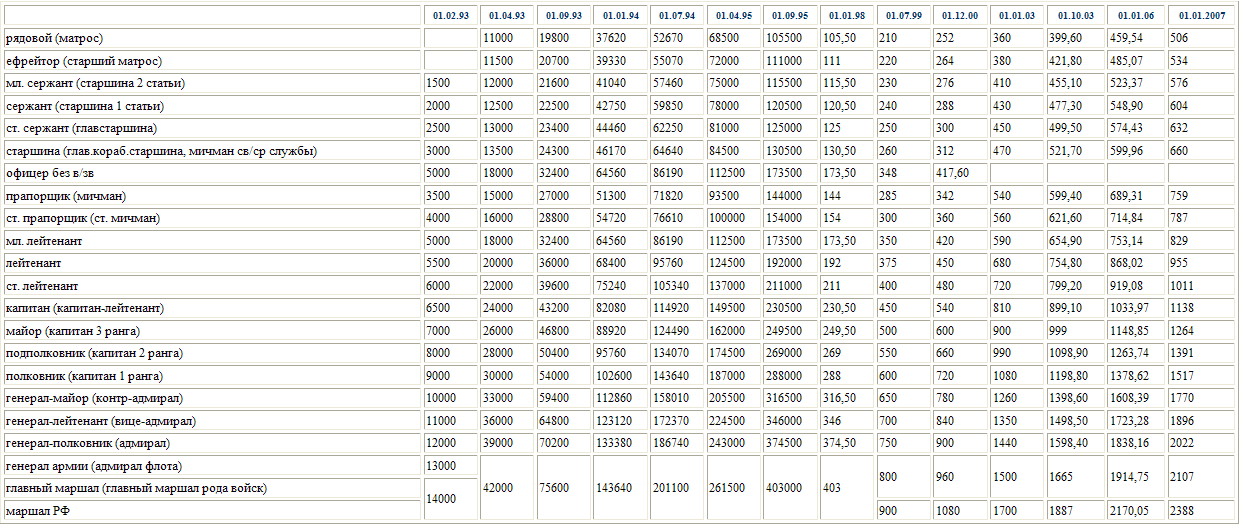Viewport: 1243px width, 529px height.
Task: Select the 01.09.95 column header
Action: 792,16
